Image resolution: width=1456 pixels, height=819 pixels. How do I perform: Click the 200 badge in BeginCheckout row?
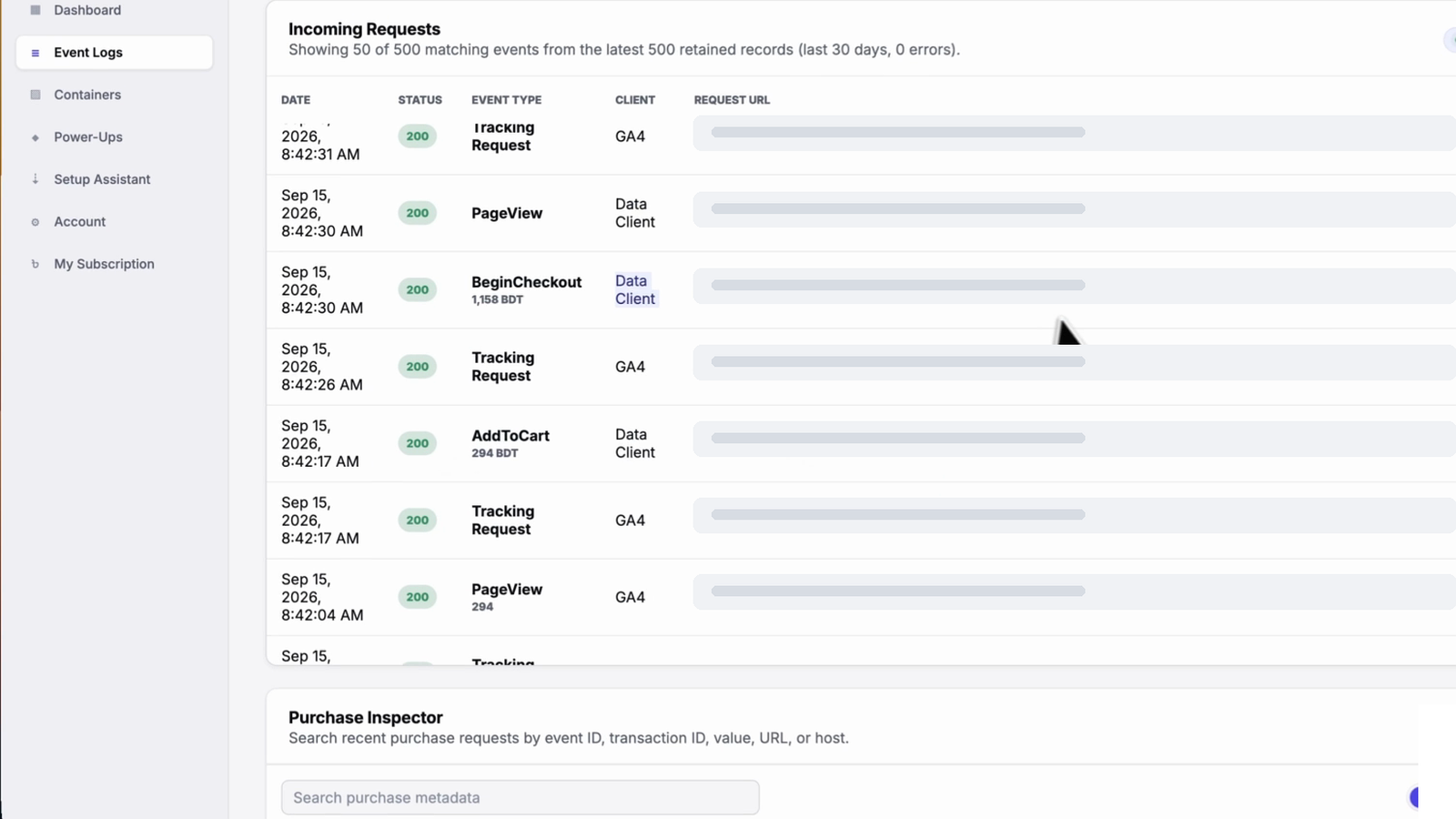pos(418,289)
